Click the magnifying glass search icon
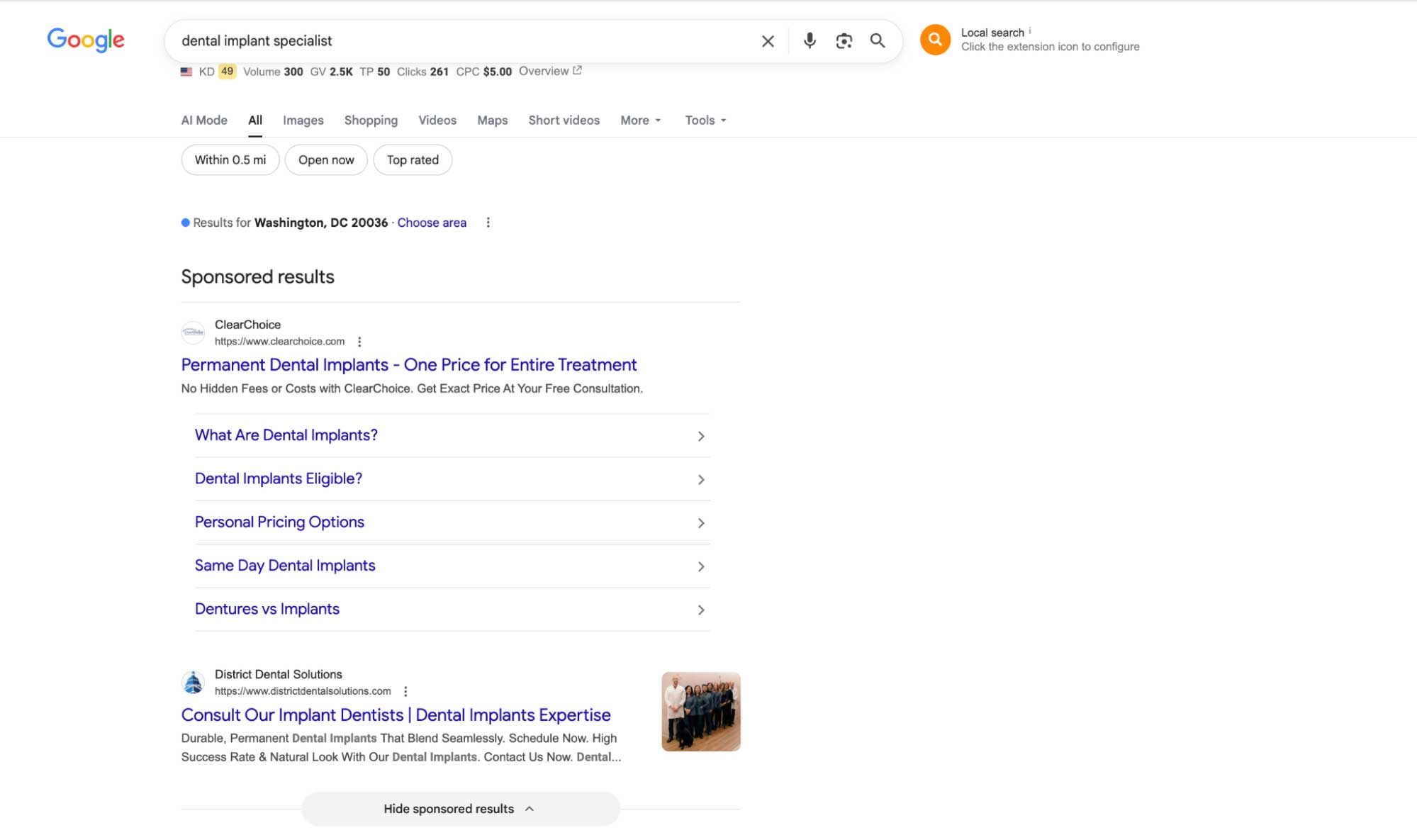The image size is (1417, 840). (878, 41)
